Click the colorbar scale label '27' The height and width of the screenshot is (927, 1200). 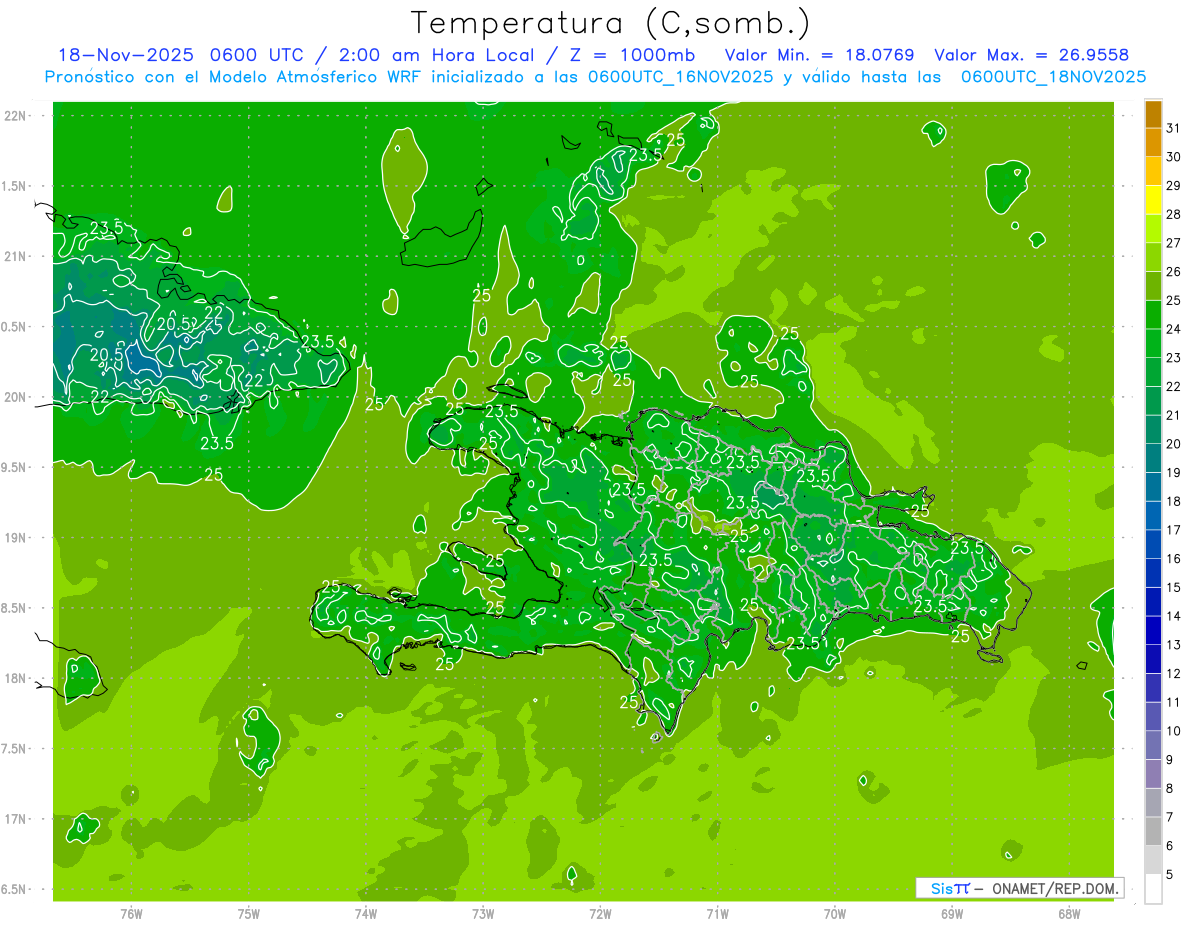point(1174,243)
